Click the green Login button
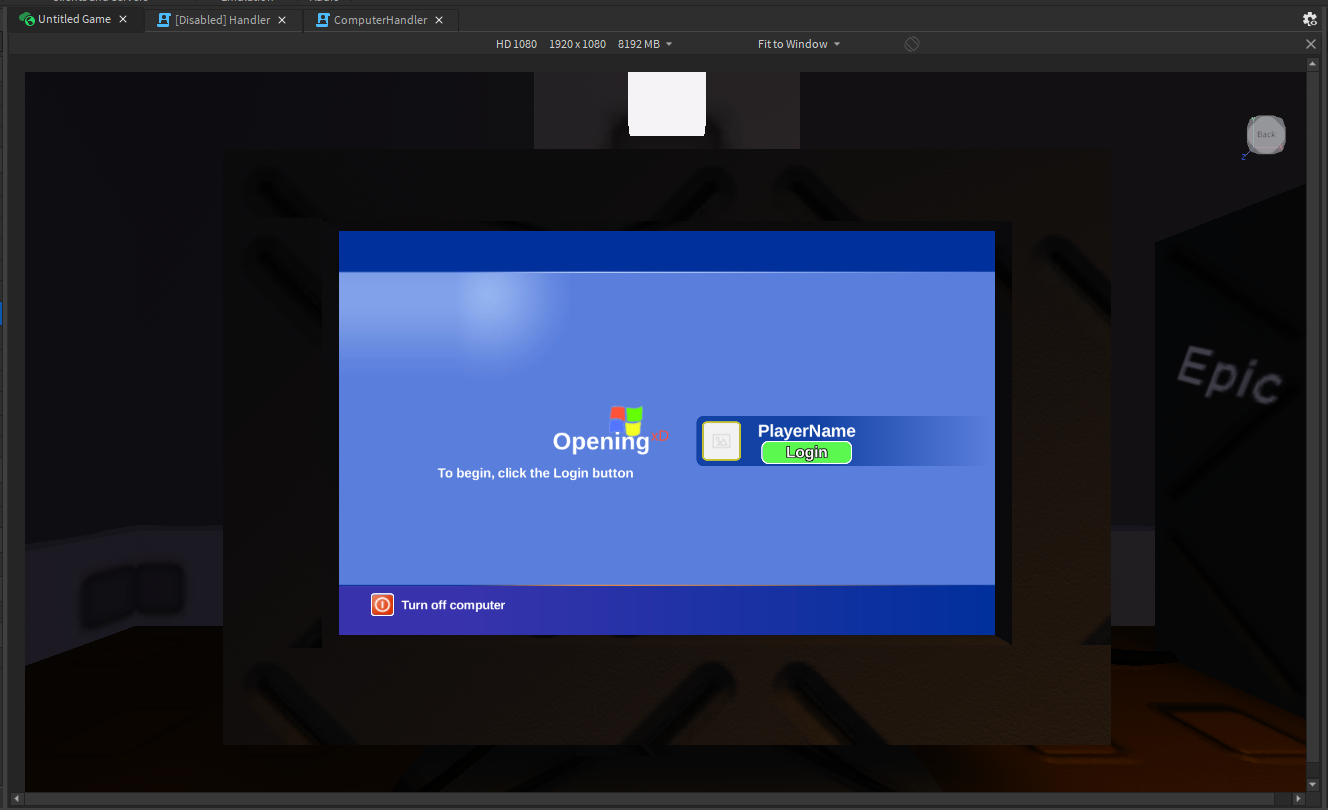The width and height of the screenshot is (1328, 810). tap(806, 452)
